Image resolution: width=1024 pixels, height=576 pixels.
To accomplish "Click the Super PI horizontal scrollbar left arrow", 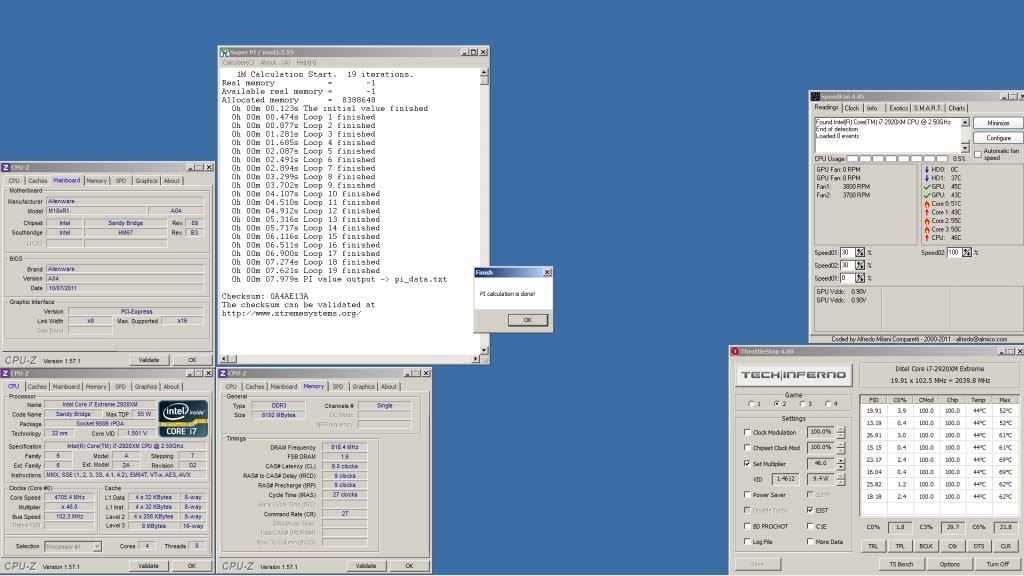I will [224, 359].
